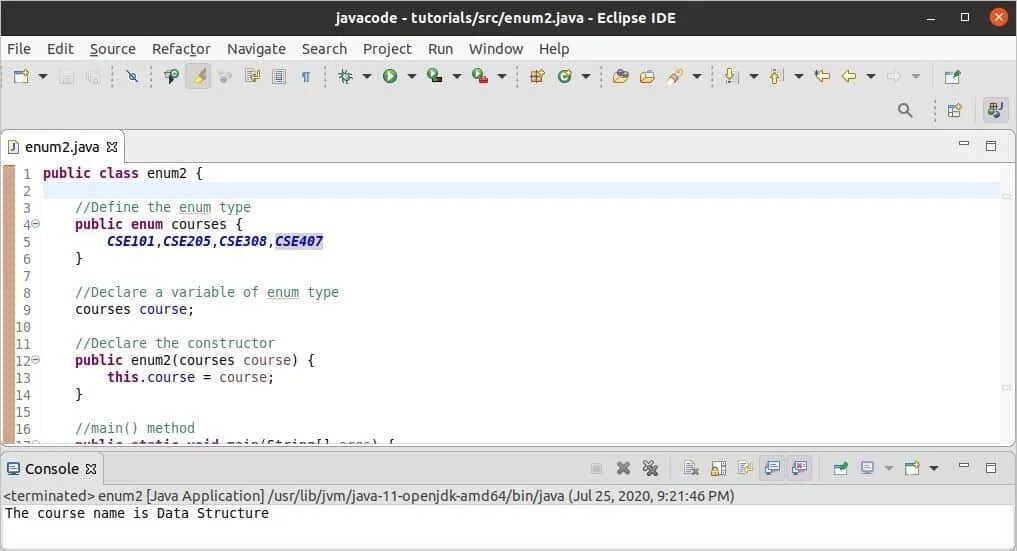Open the New Java Class dropdown arrow
Viewport: 1017px width, 551px height.
[586, 76]
